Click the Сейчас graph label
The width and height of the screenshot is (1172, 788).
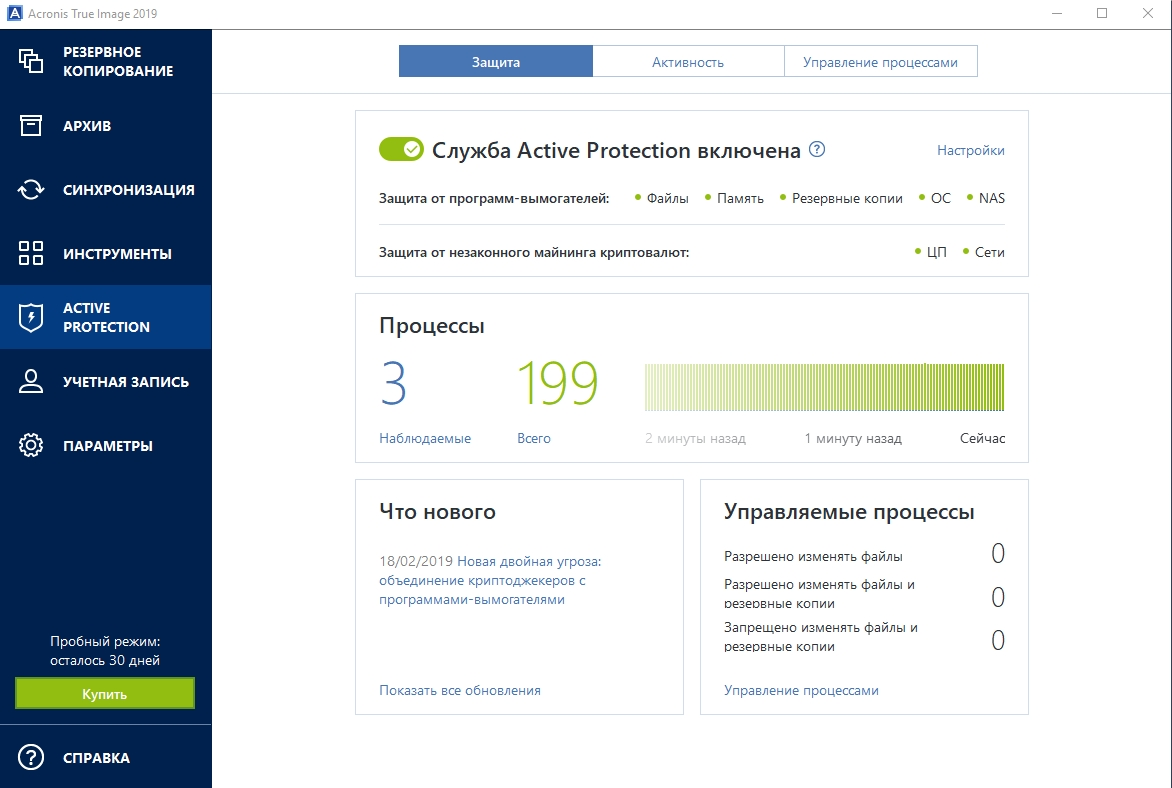pyautogui.click(x=982, y=438)
